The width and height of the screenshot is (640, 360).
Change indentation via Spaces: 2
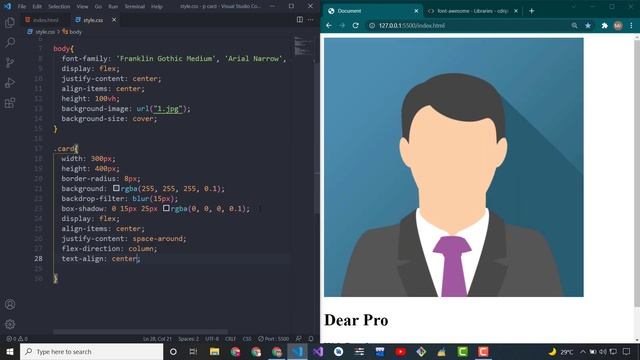coord(189,339)
